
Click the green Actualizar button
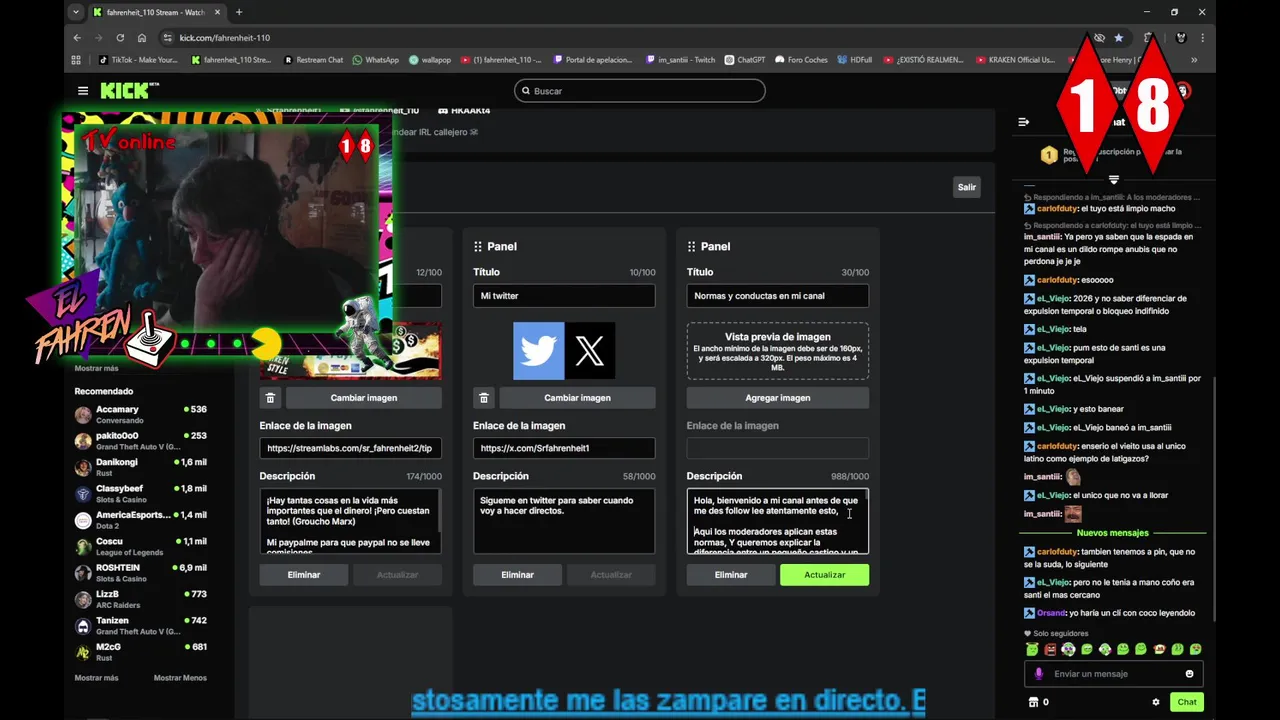[x=824, y=575]
